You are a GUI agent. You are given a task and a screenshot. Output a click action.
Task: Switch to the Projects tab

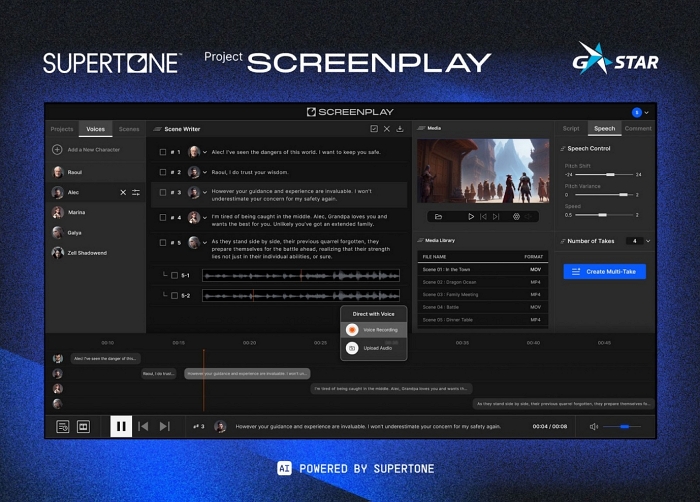62,129
